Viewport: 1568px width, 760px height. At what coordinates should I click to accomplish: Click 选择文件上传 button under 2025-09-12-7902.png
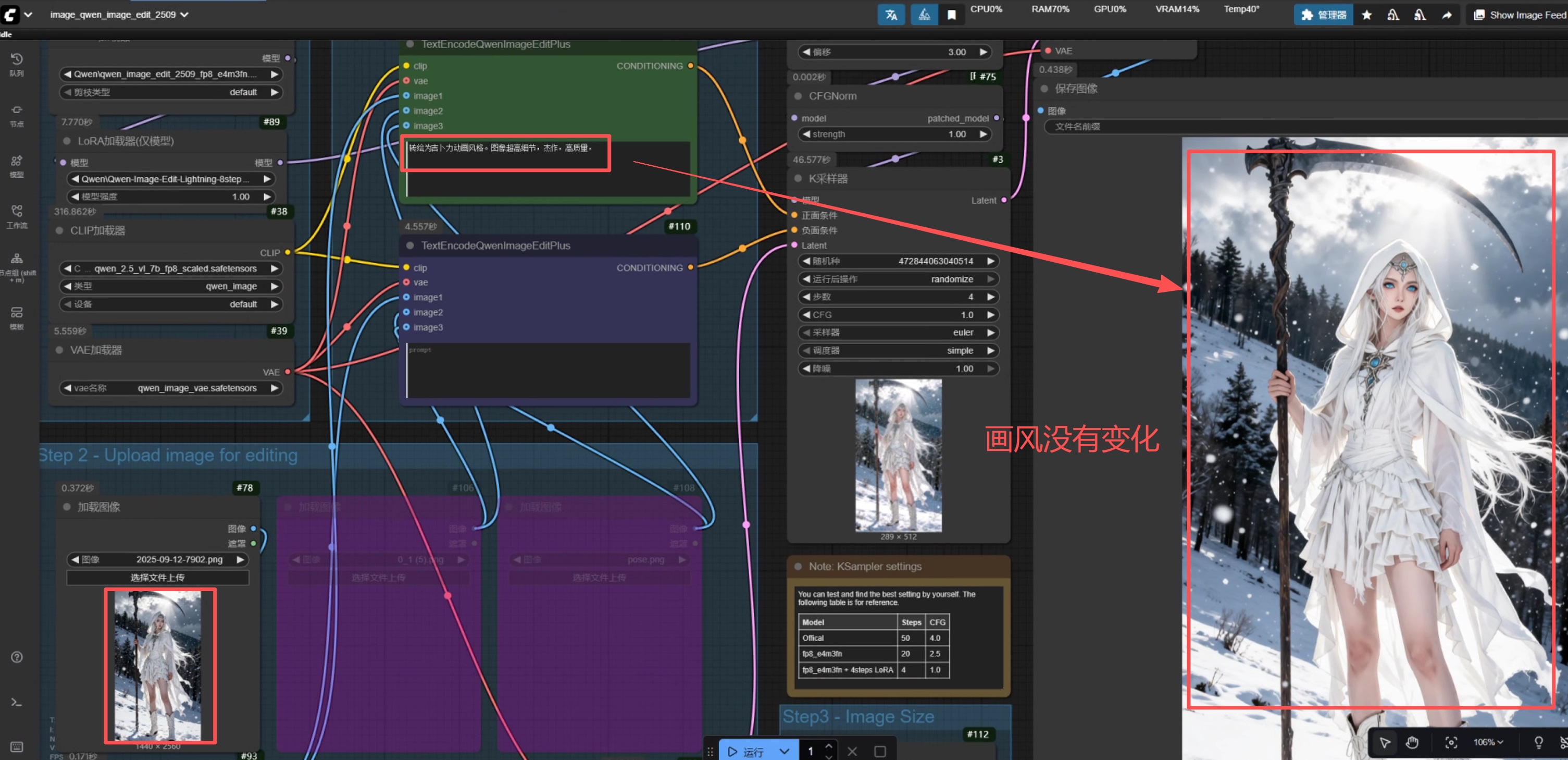[x=157, y=577]
